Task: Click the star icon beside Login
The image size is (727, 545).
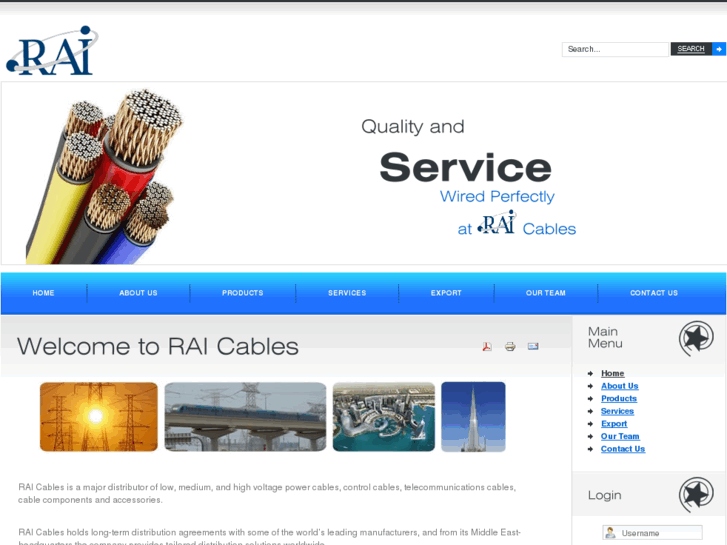Action: 696,494
